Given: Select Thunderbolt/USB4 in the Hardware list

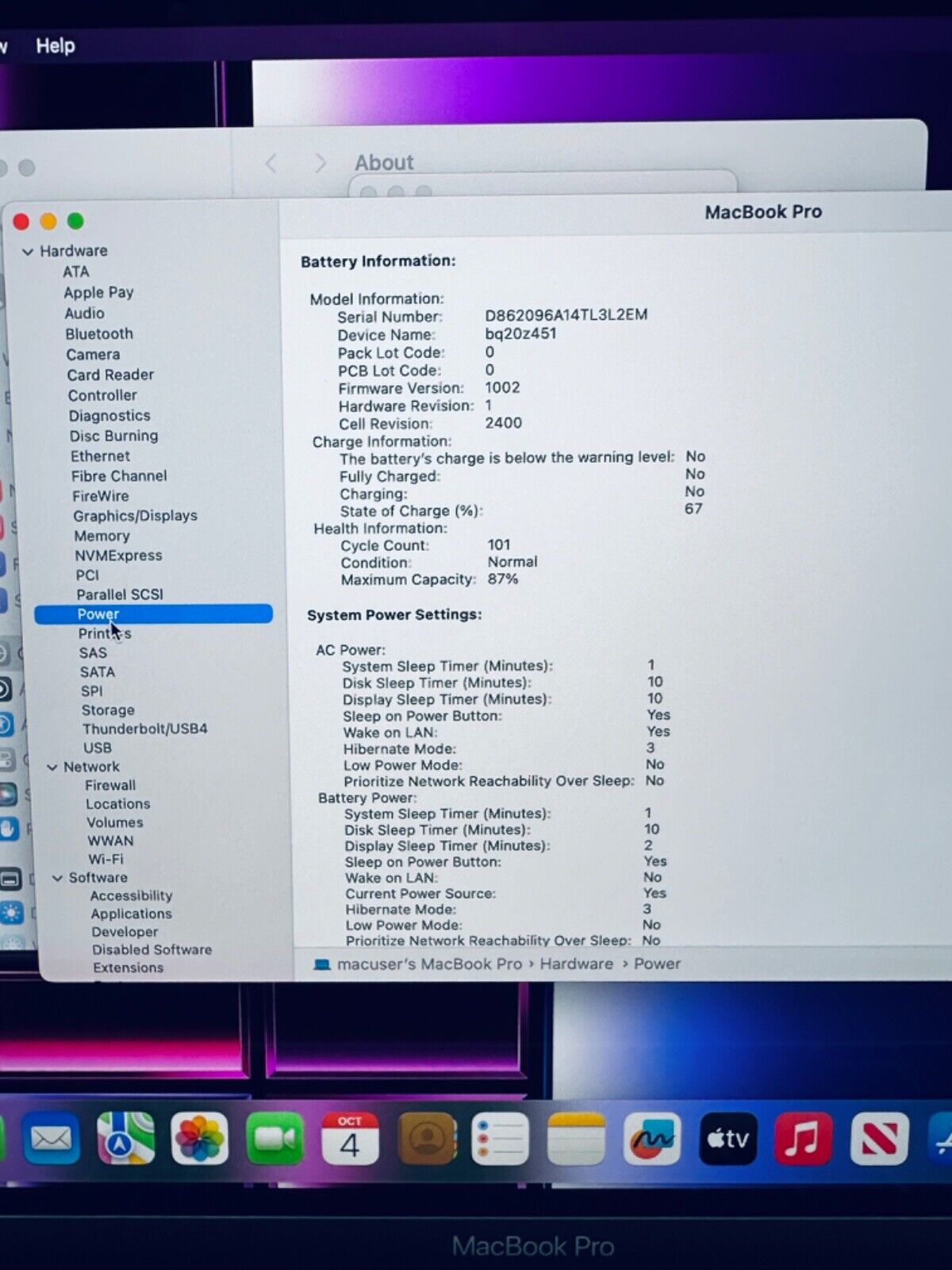Looking at the screenshot, I should pos(144,729).
